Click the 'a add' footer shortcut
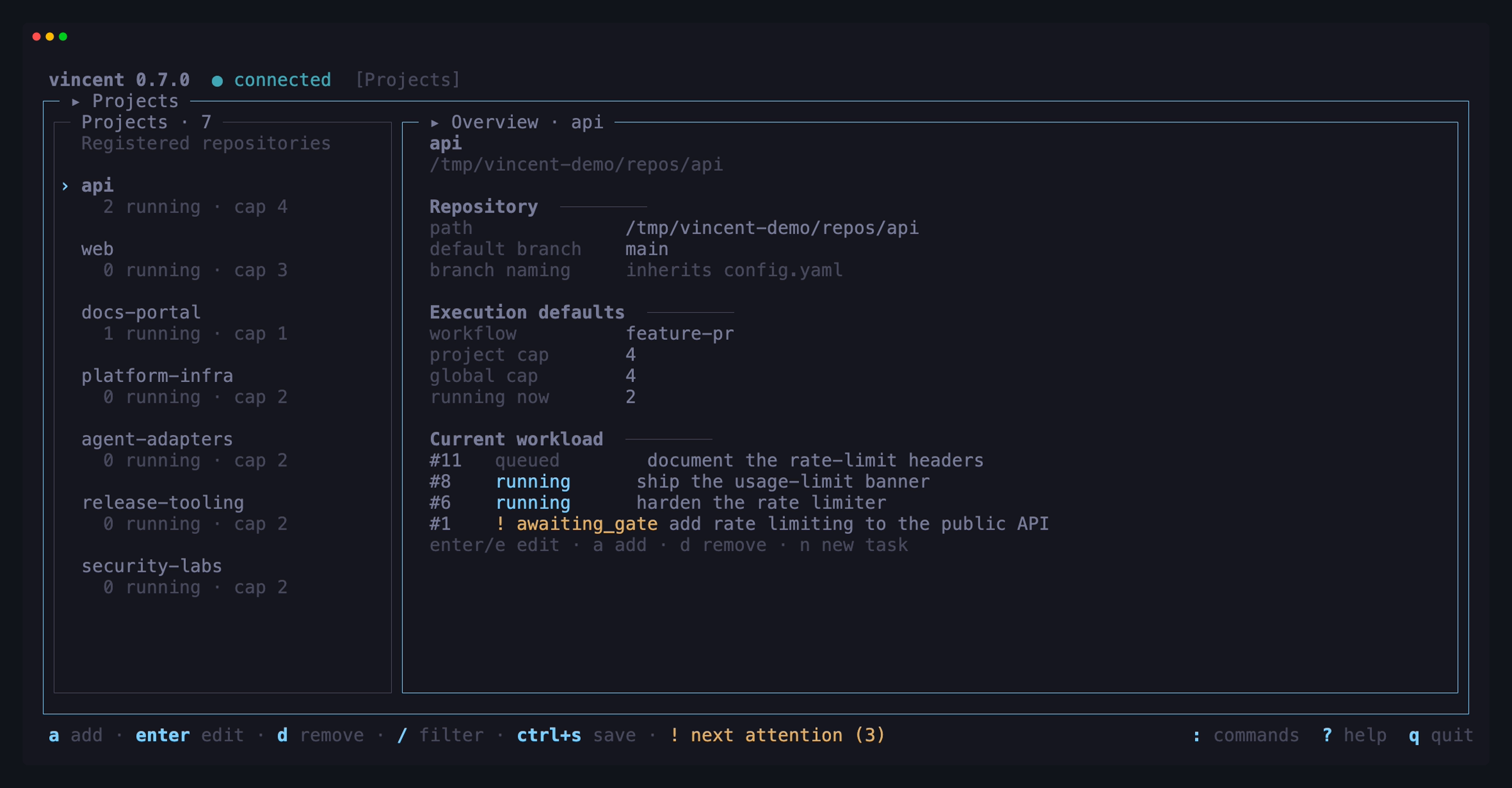Viewport: 1512px width, 788px height. click(x=76, y=735)
